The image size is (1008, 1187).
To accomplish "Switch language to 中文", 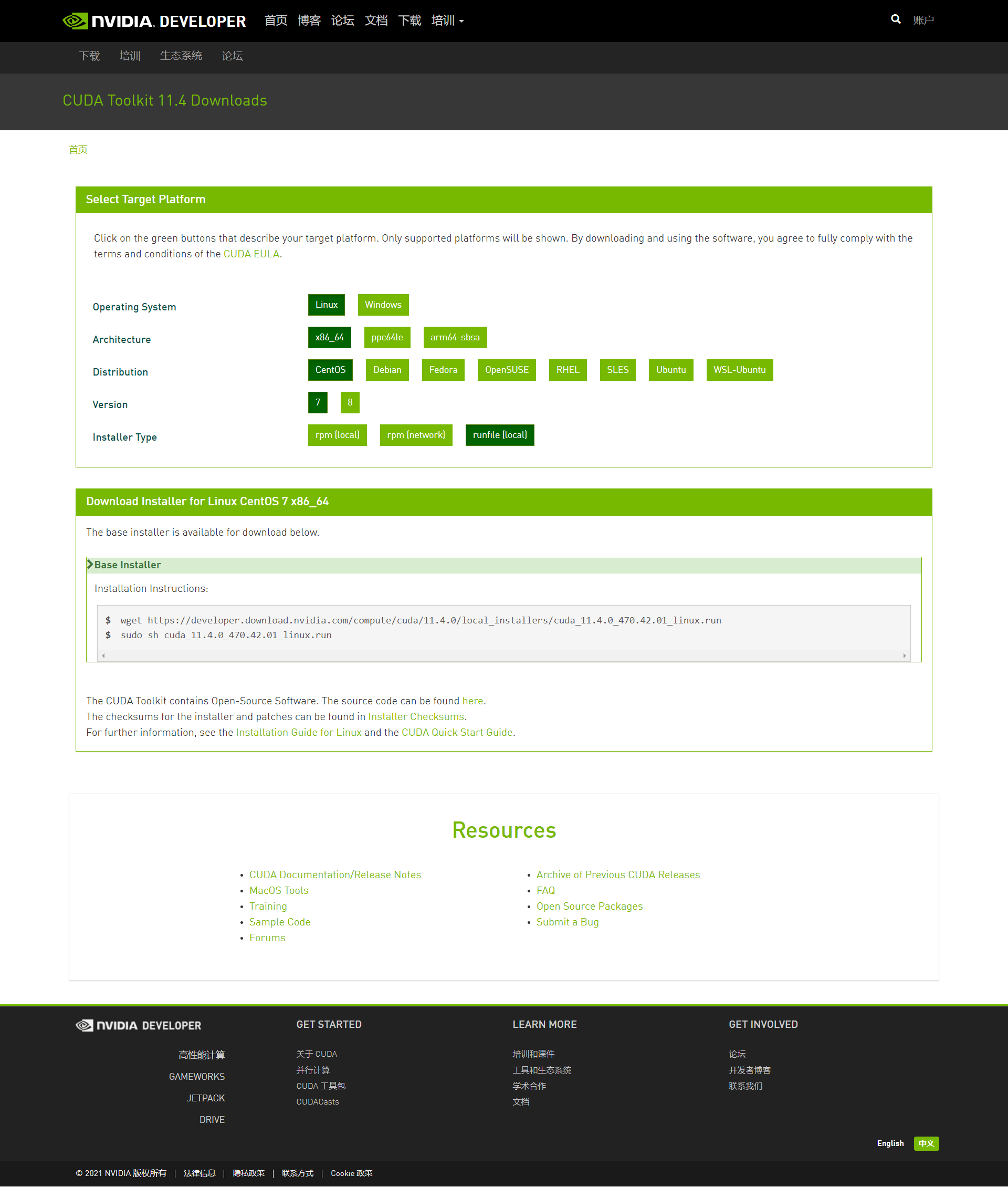I will pyautogui.click(x=926, y=1143).
